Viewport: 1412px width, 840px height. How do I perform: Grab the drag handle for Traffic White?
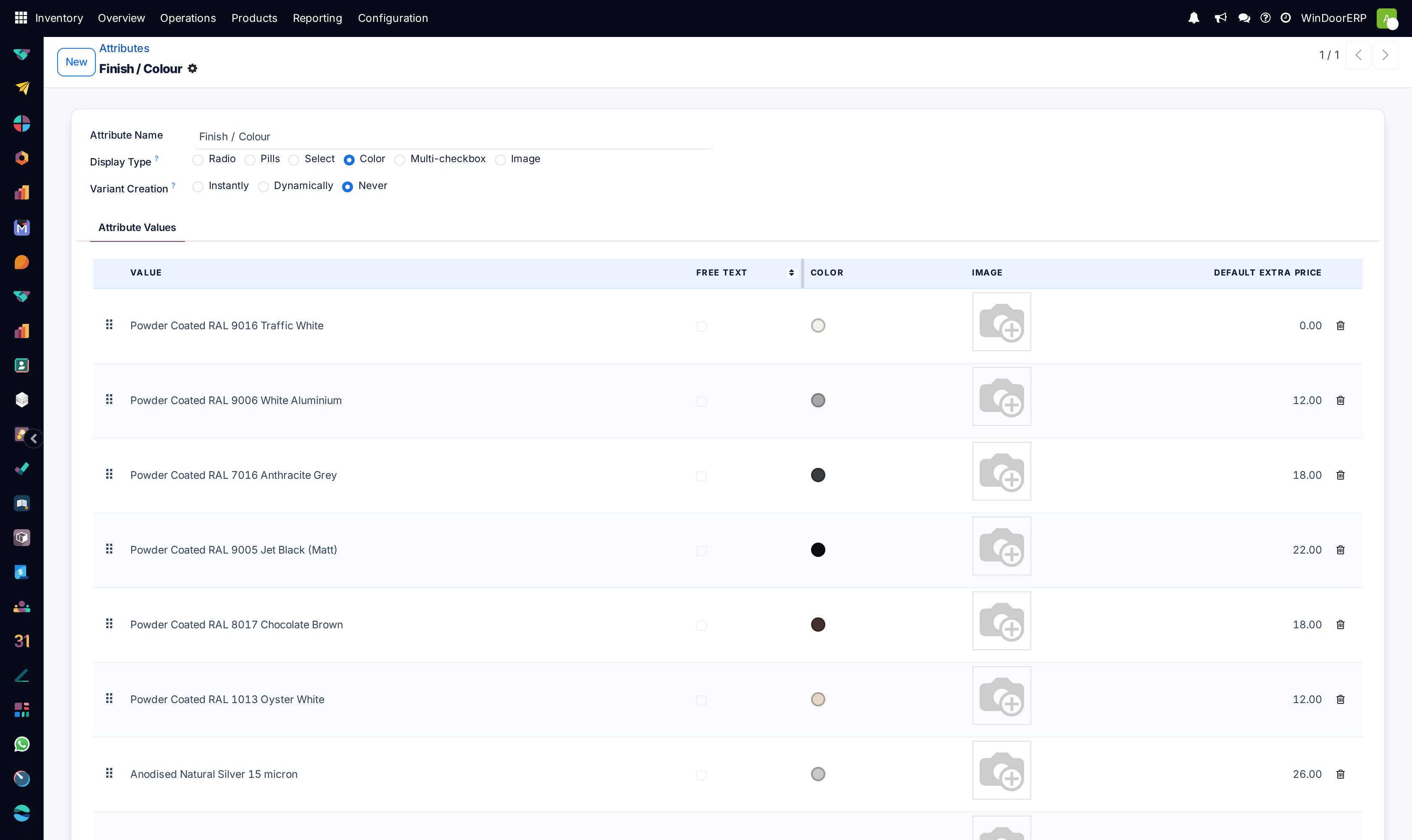click(x=109, y=324)
